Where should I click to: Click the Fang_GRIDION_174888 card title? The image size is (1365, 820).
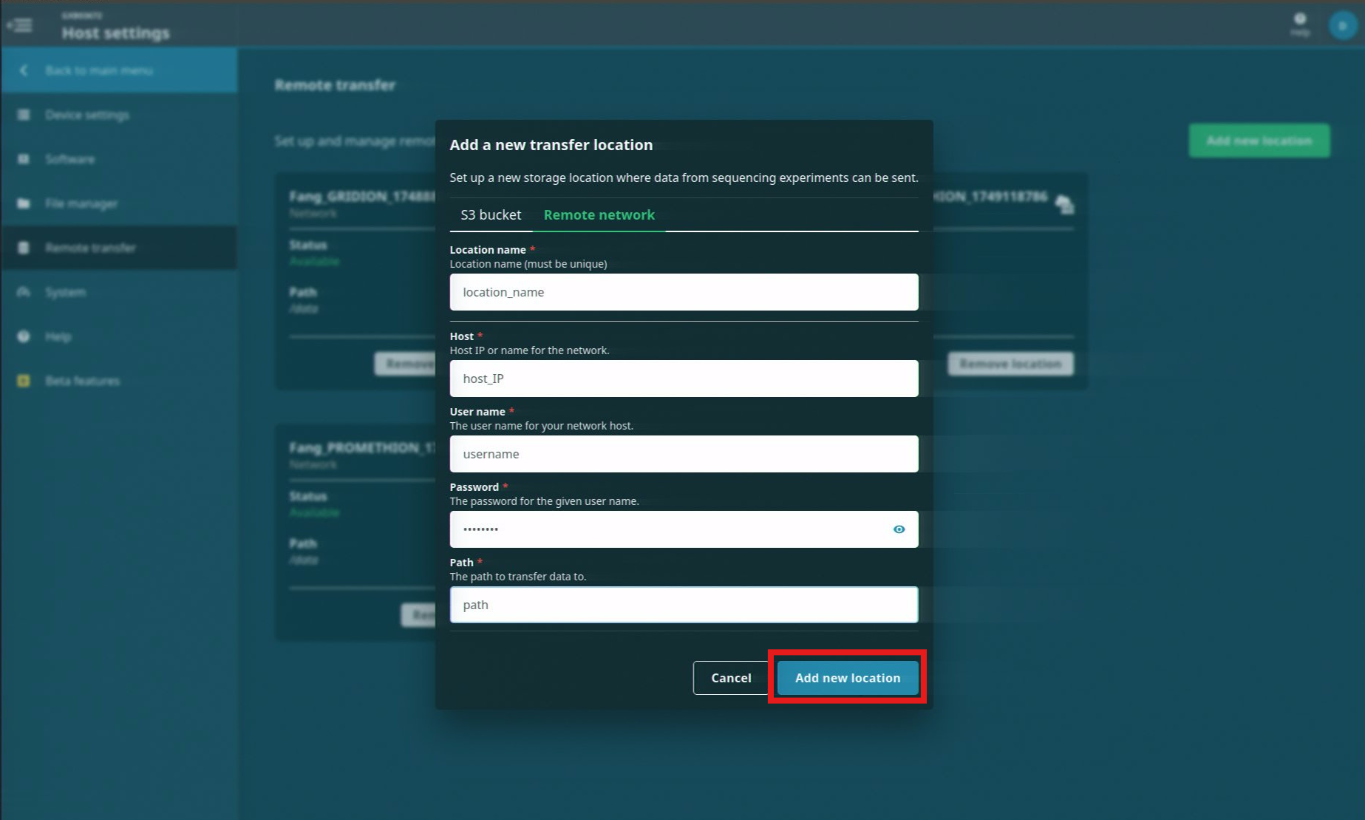[362, 197]
